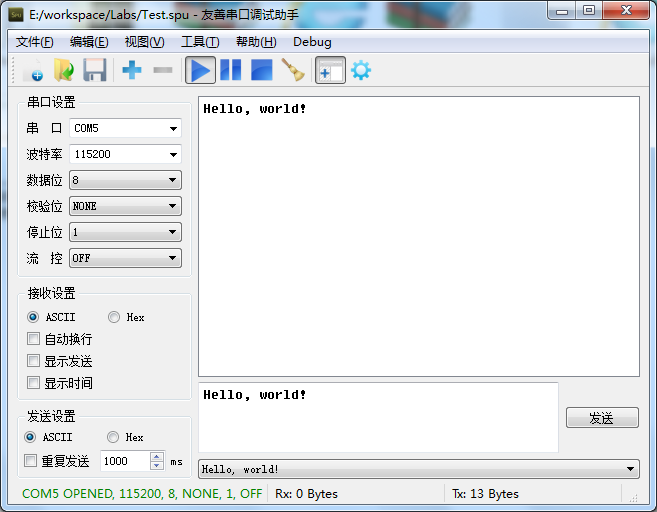657x512 pixels.
Task: Open the 校验位 NONE dropdown
Action: [x=125, y=206]
